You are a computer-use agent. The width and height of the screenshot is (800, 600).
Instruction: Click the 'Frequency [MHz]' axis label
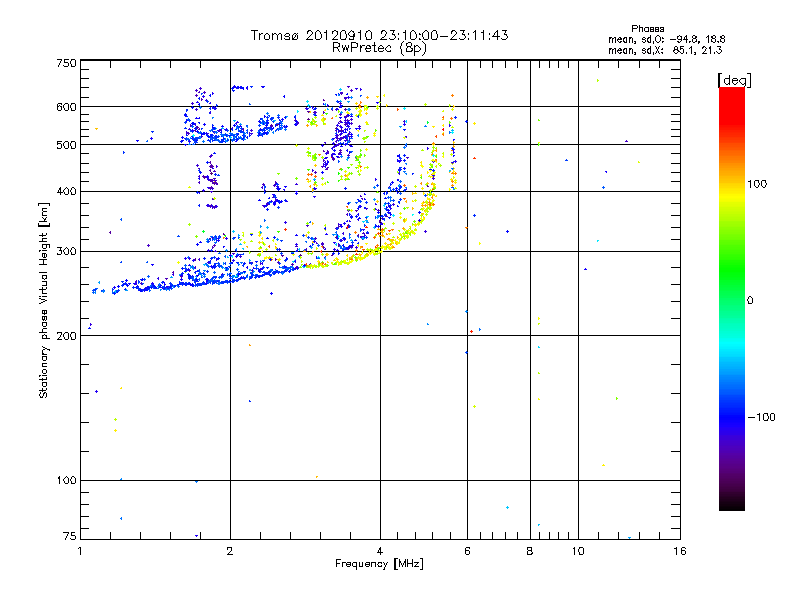pyautogui.click(x=379, y=564)
